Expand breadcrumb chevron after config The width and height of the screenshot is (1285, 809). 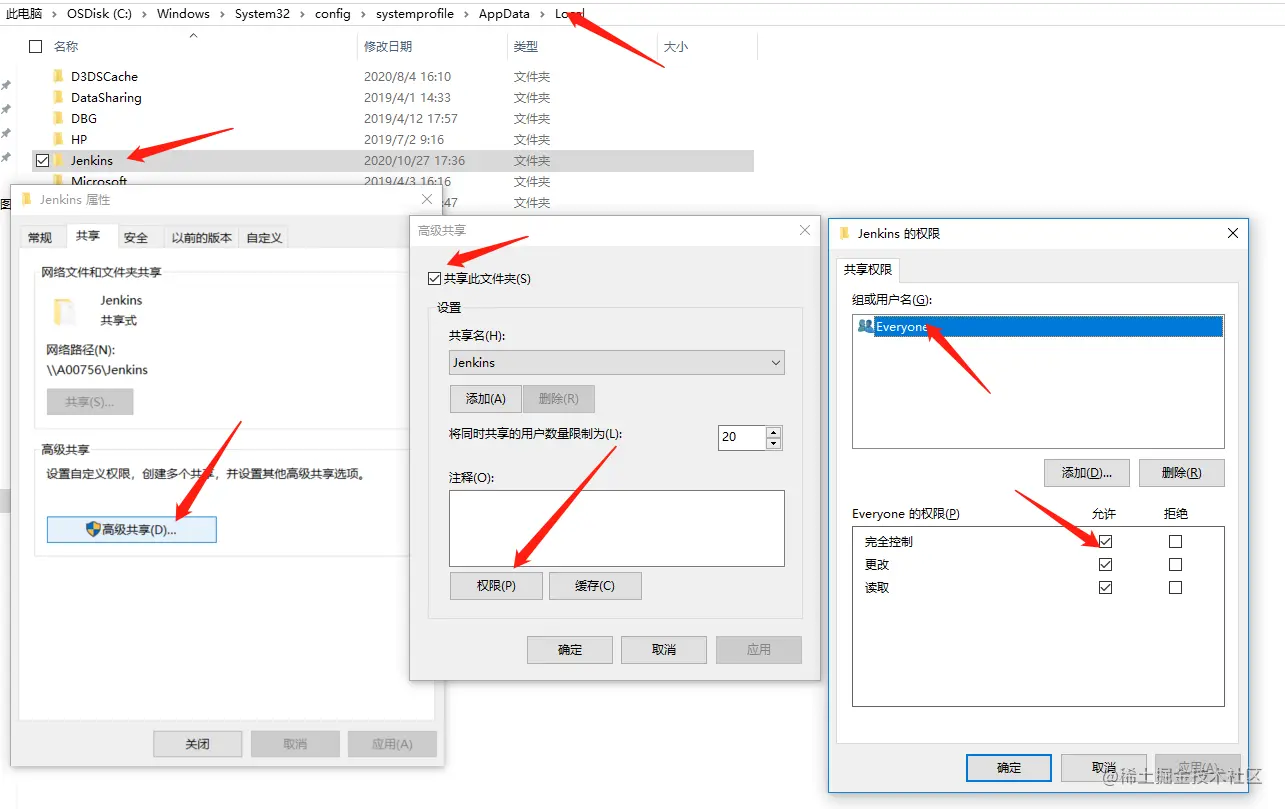pos(363,14)
